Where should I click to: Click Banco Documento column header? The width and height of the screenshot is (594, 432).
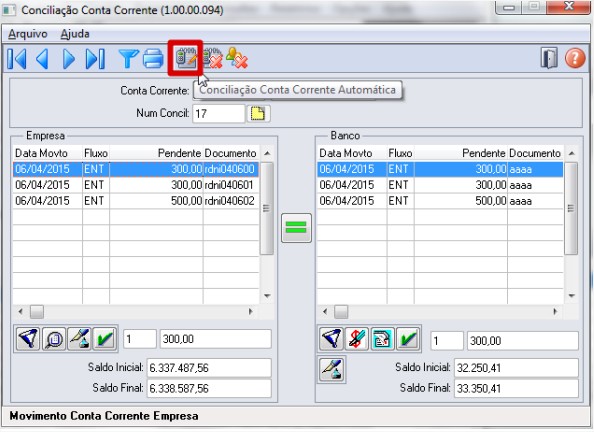pyautogui.click(x=535, y=153)
